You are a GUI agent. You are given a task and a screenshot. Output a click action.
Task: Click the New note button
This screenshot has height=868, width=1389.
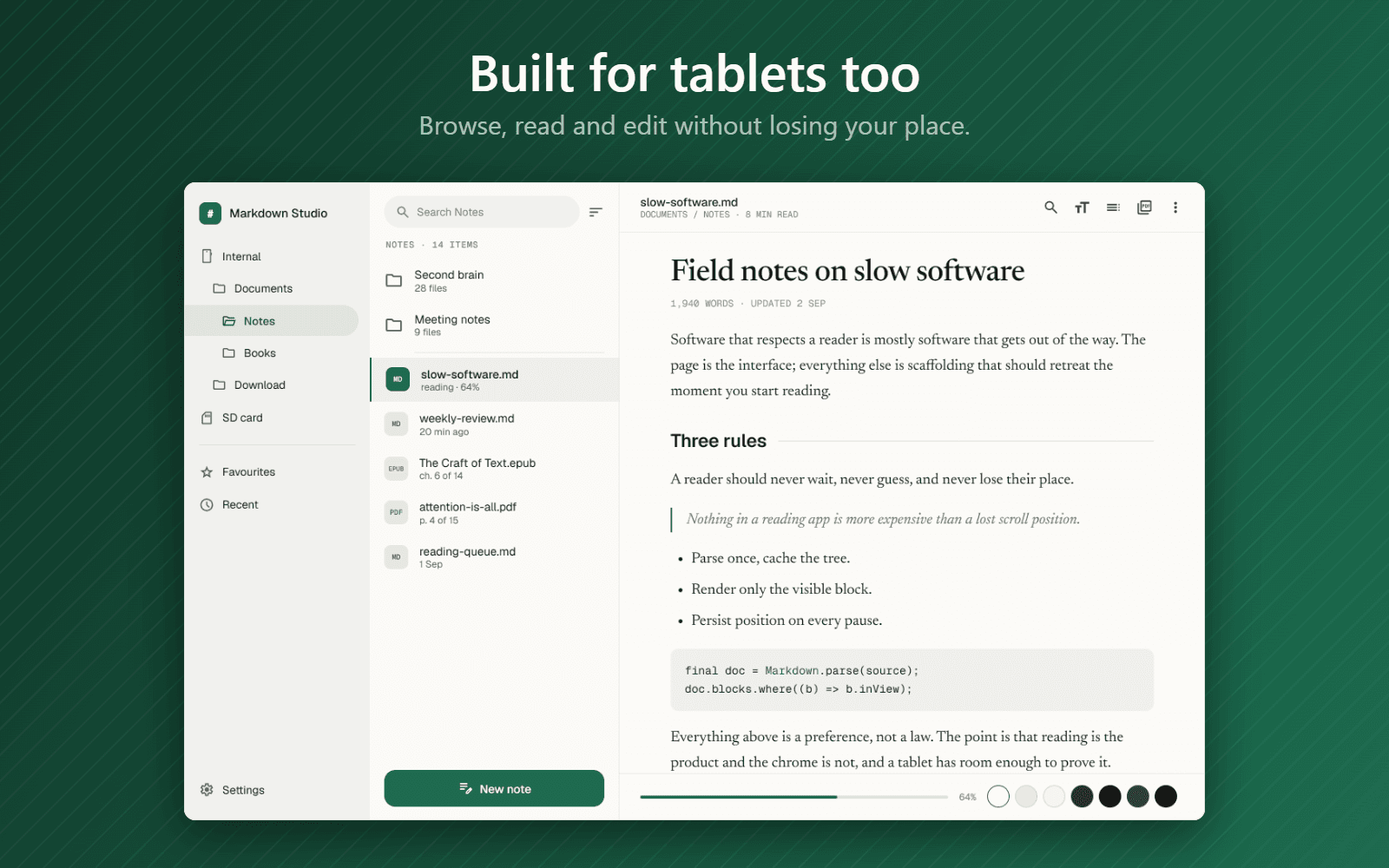tap(494, 788)
